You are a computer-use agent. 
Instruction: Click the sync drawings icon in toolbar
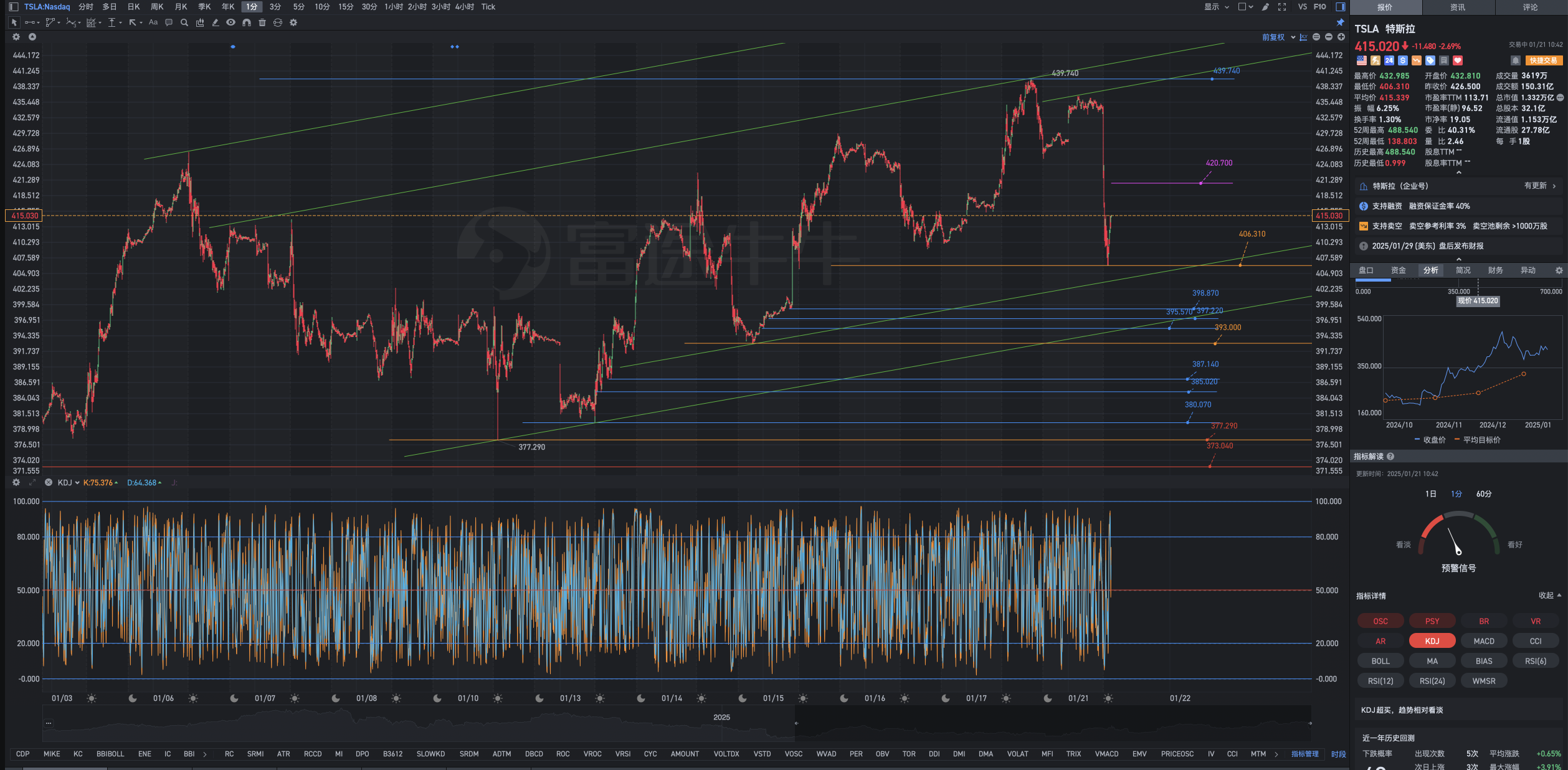point(278,22)
